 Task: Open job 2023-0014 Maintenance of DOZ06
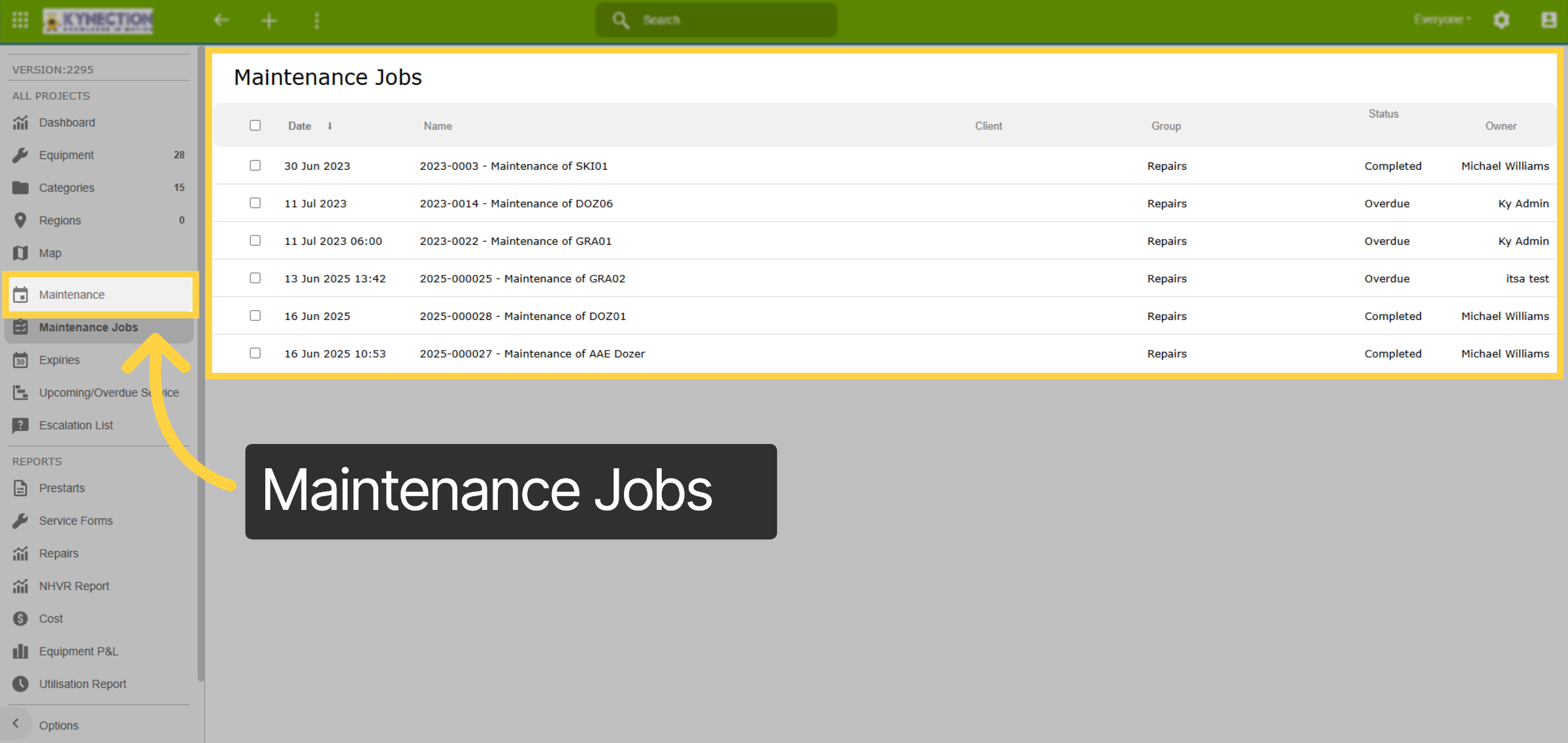click(516, 204)
